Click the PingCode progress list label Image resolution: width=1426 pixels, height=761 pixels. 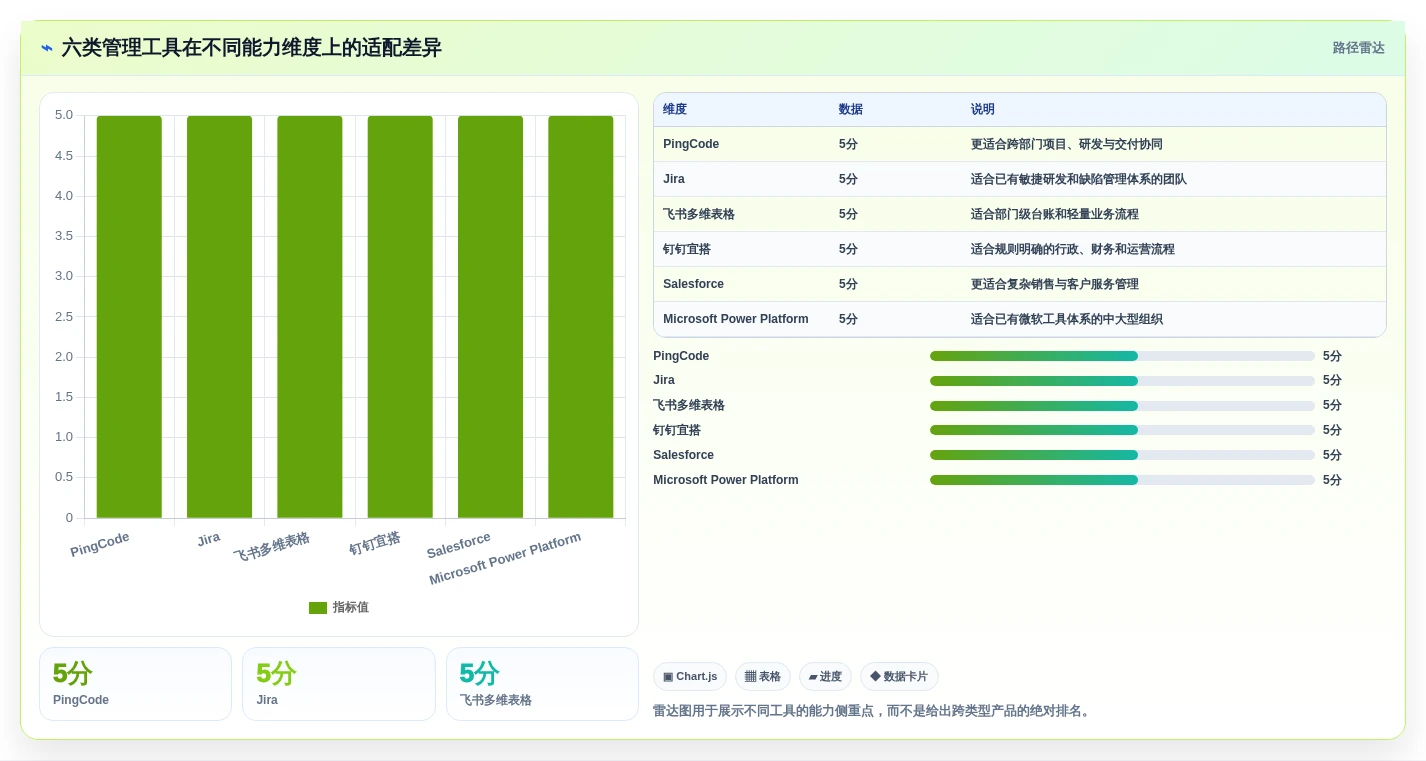(x=681, y=356)
